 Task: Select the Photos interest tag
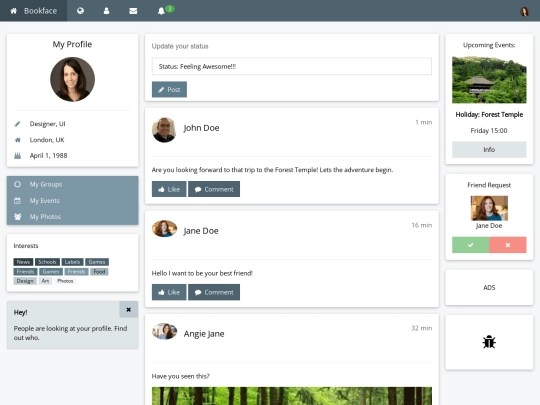pyautogui.click(x=65, y=281)
